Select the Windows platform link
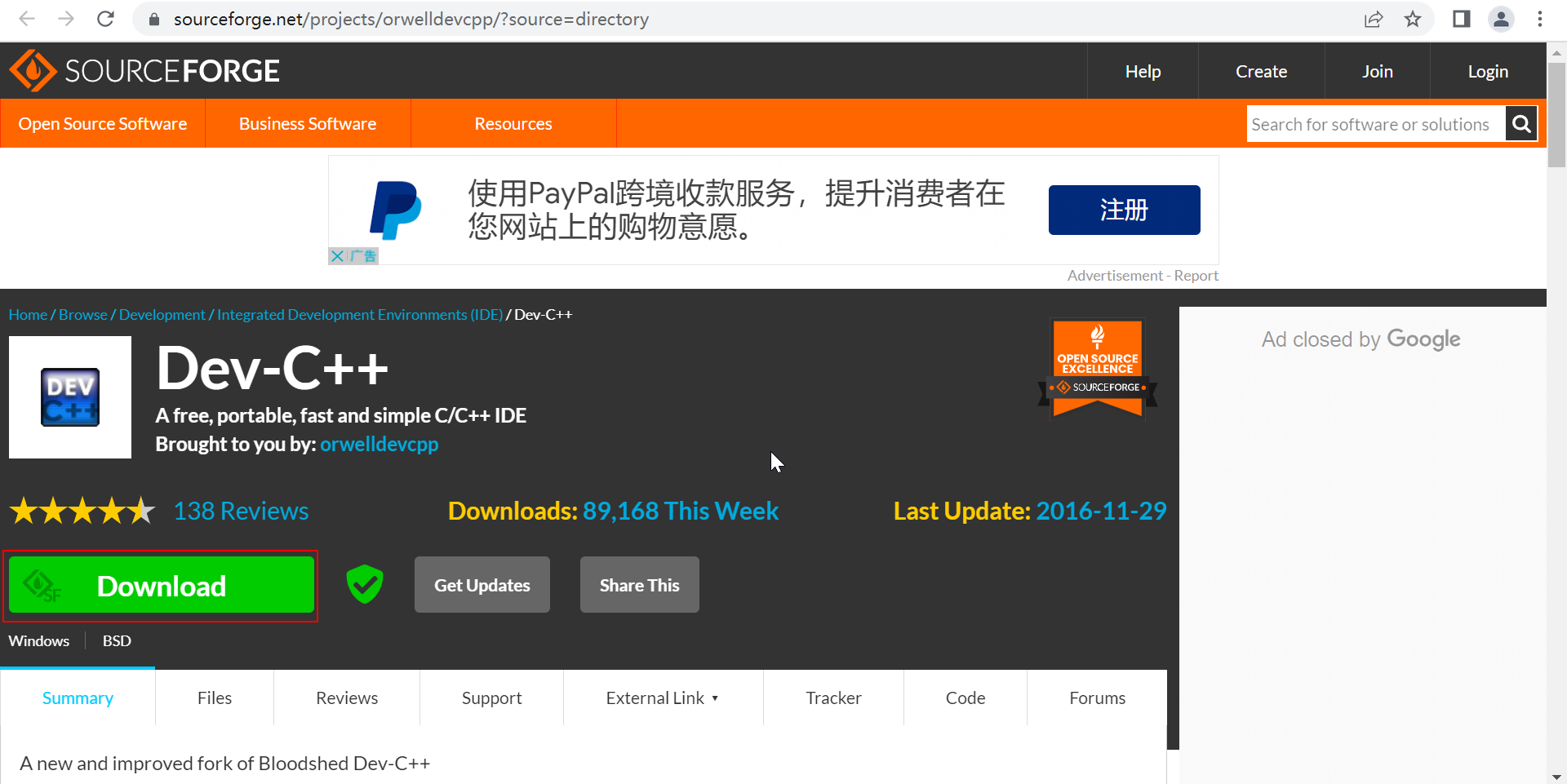The width and height of the screenshot is (1567, 784). [39, 640]
